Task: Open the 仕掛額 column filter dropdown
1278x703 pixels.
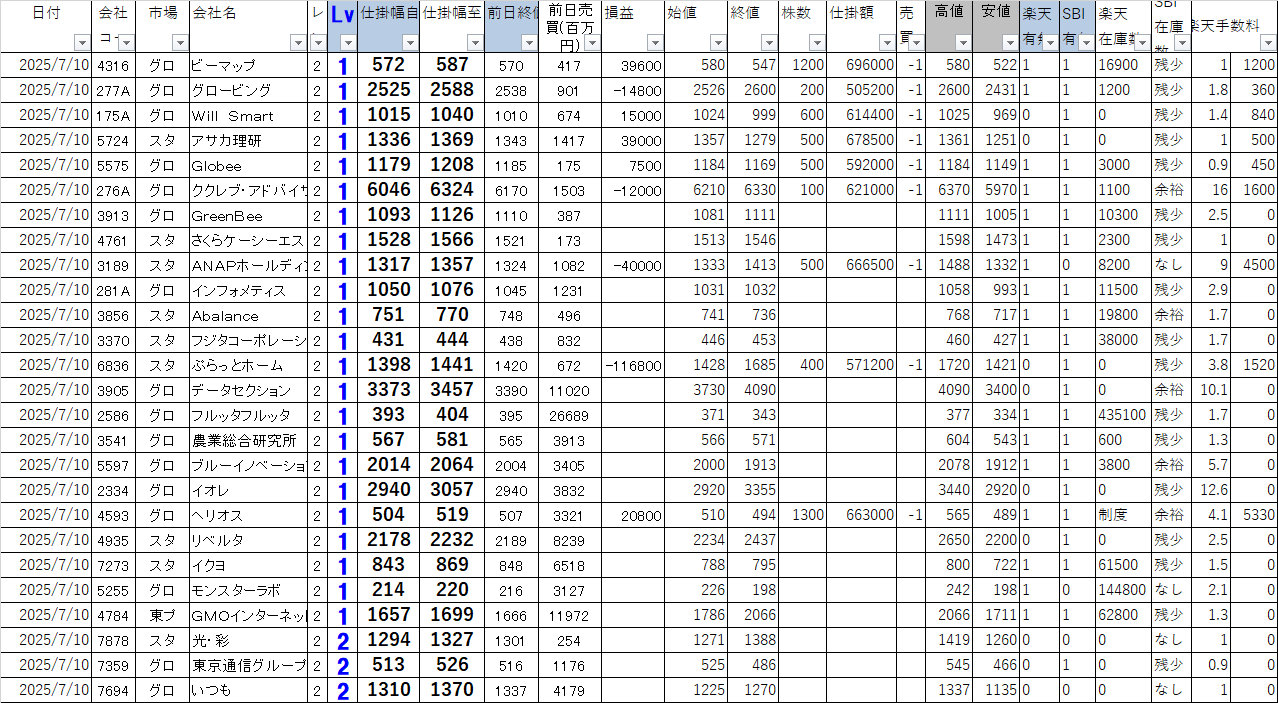Action: (887, 43)
